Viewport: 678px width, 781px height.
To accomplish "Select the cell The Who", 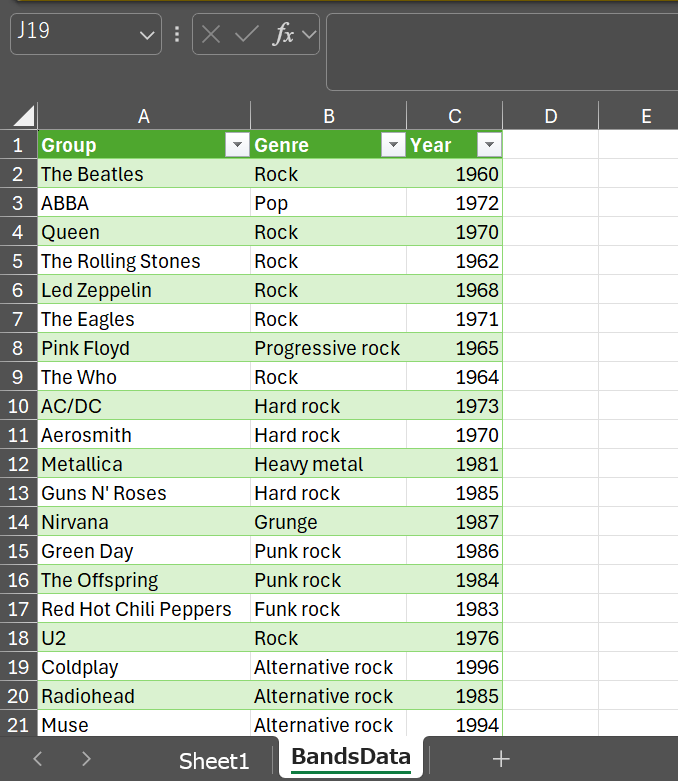I will [x=144, y=377].
